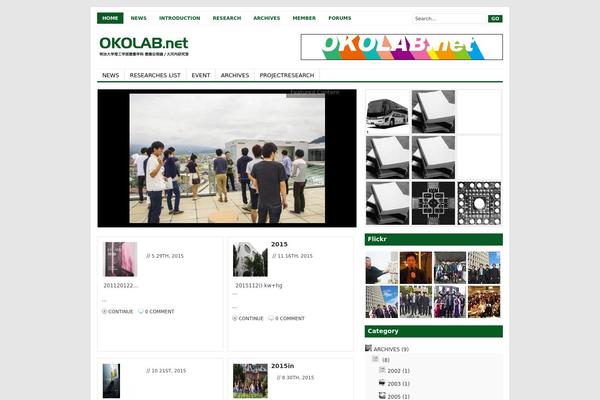Viewport: 600px width, 400px height.
Task: Click the continue arrow icon on 11 16TH post
Action: (x=235, y=318)
